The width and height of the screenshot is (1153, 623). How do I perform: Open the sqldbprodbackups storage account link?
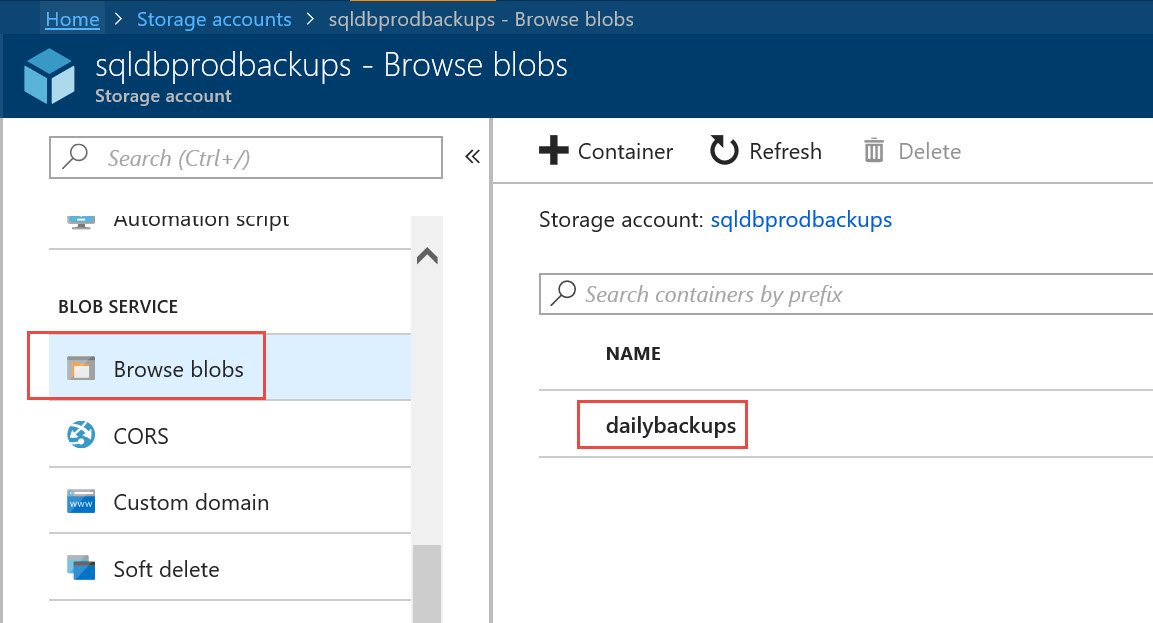pos(801,220)
